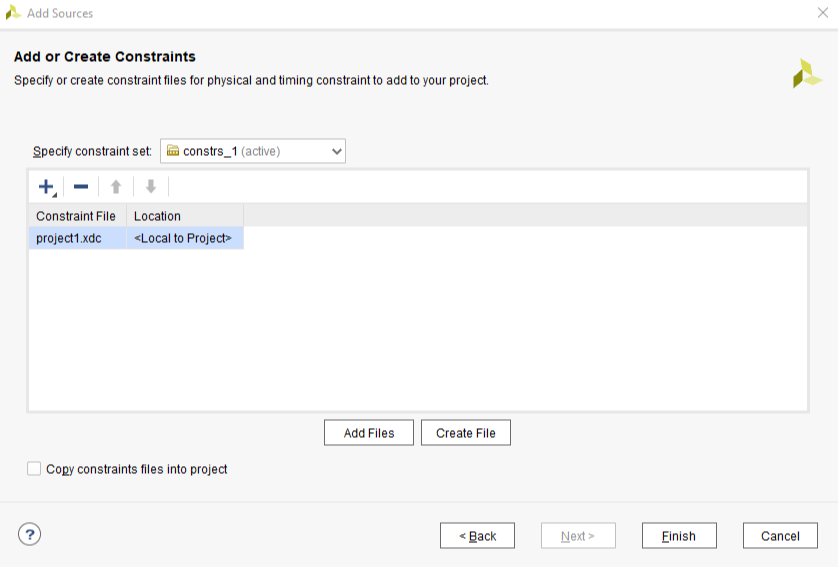Click the plus icon to add constraint

coord(46,187)
